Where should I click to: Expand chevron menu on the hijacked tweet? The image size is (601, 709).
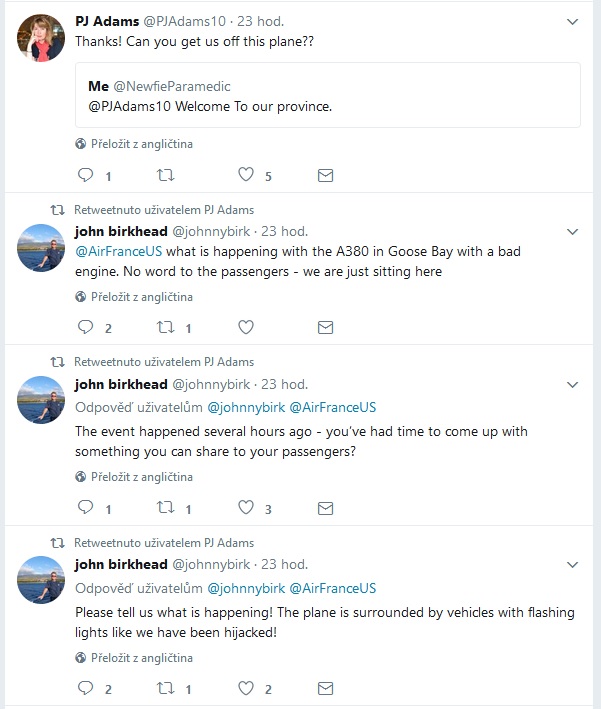tap(573, 565)
